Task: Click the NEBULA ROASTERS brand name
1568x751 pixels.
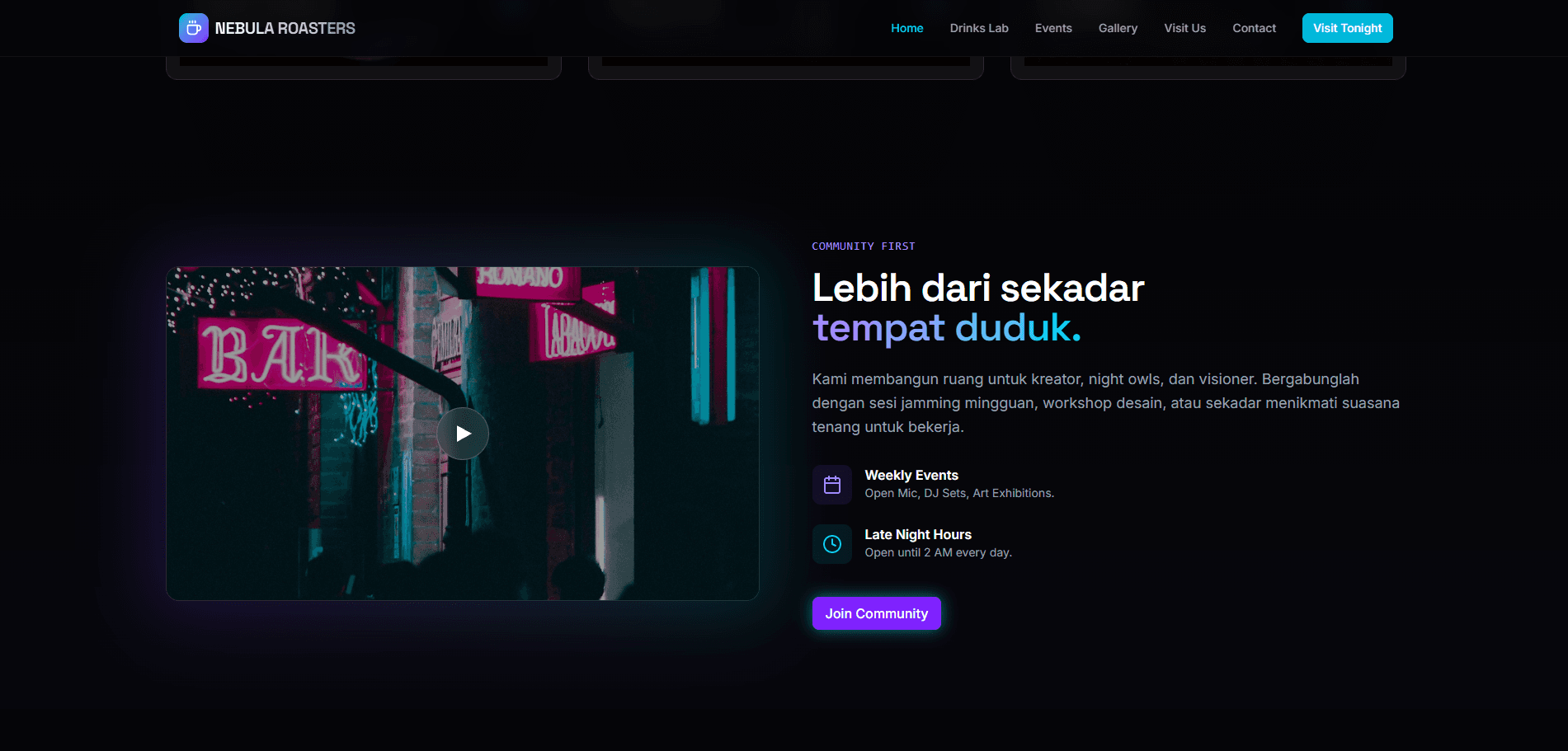Action: coord(285,28)
